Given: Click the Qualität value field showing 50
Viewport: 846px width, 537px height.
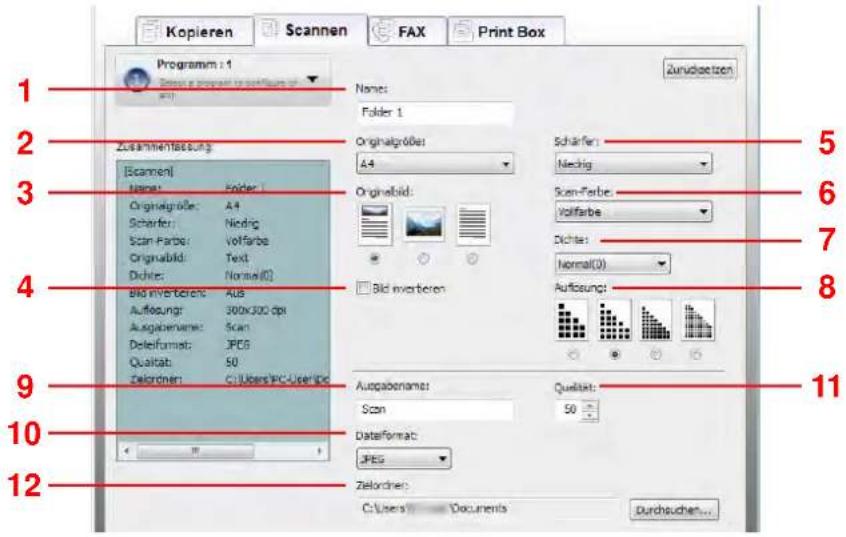Looking at the screenshot, I should coord(569,410).
